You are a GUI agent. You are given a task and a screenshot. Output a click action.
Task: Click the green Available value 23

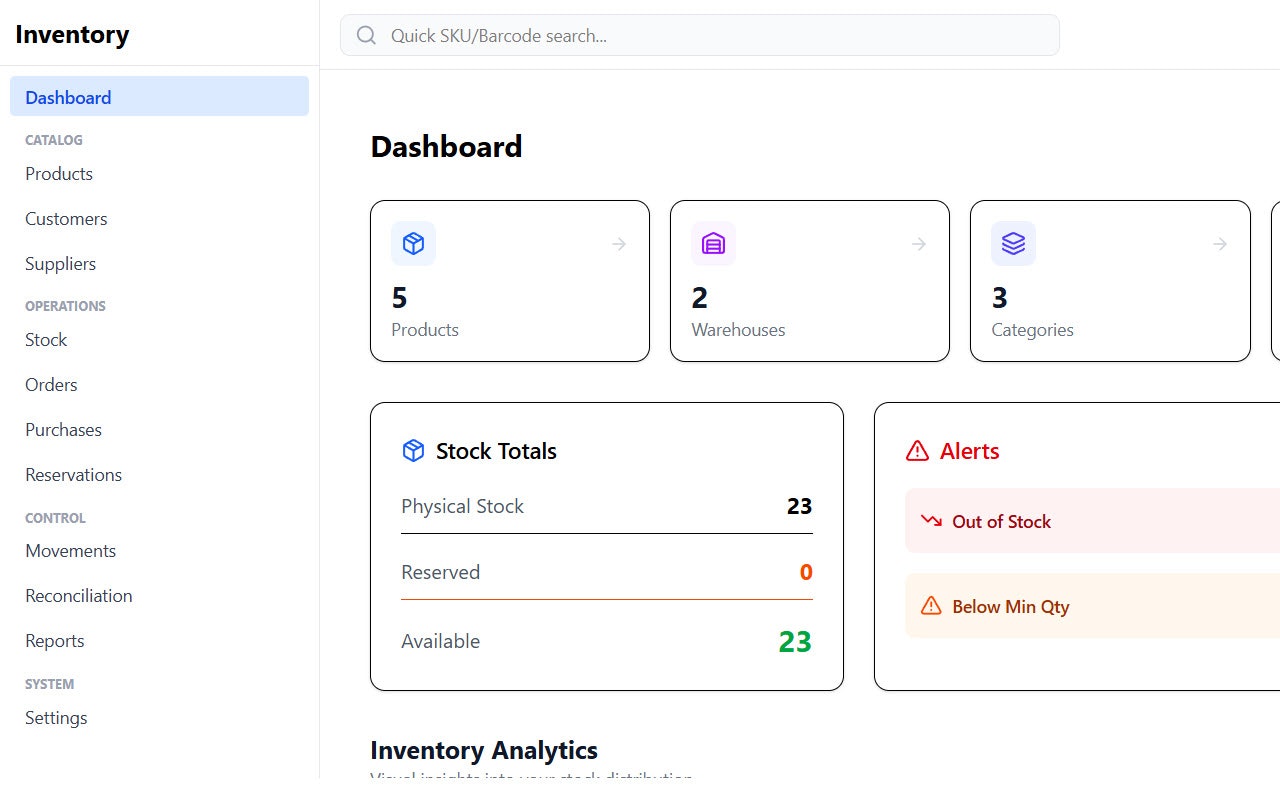point(795,642)
